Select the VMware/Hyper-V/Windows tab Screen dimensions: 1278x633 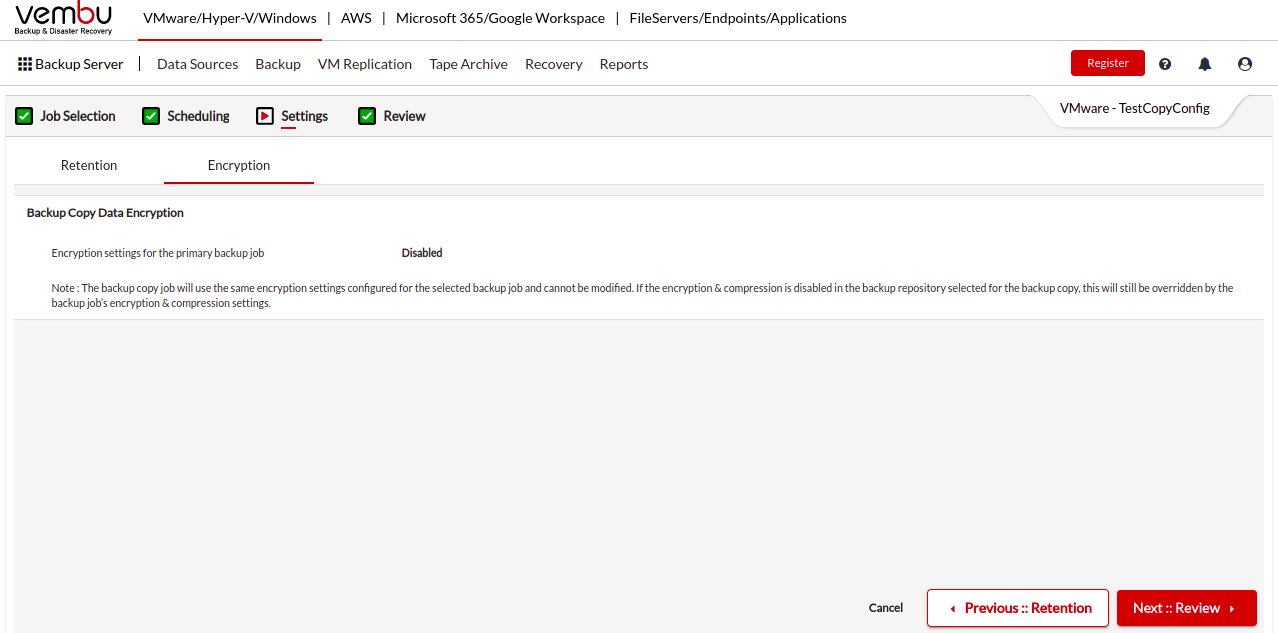(x=230, y=18)
